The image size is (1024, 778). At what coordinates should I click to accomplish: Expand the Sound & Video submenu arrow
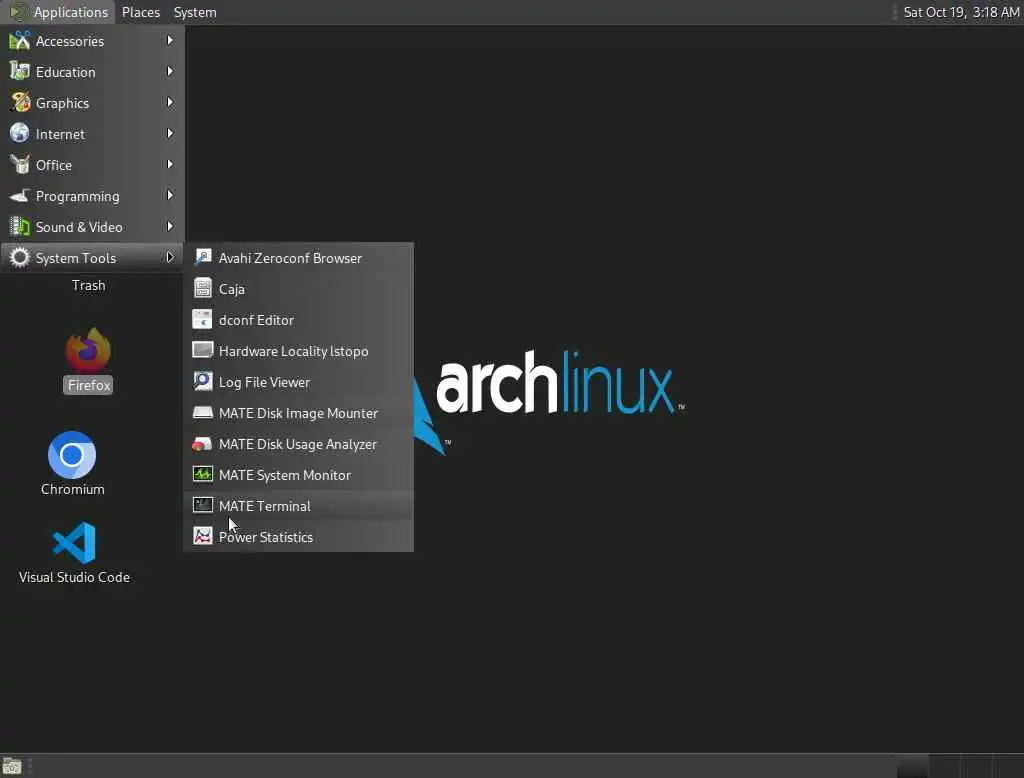click(x=170, y=227)
